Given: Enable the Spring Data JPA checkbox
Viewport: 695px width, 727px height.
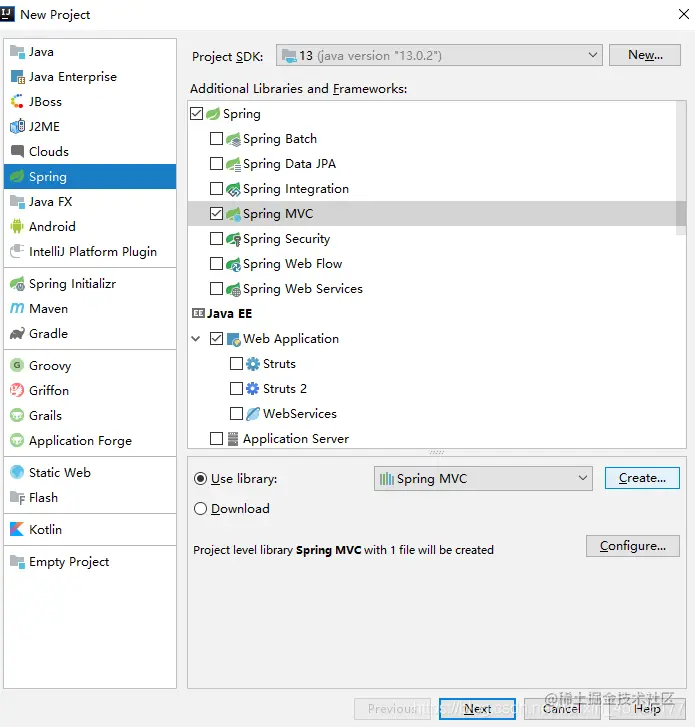Looking at the screenshot, I should pyautogui.click(x=217, y=164).
